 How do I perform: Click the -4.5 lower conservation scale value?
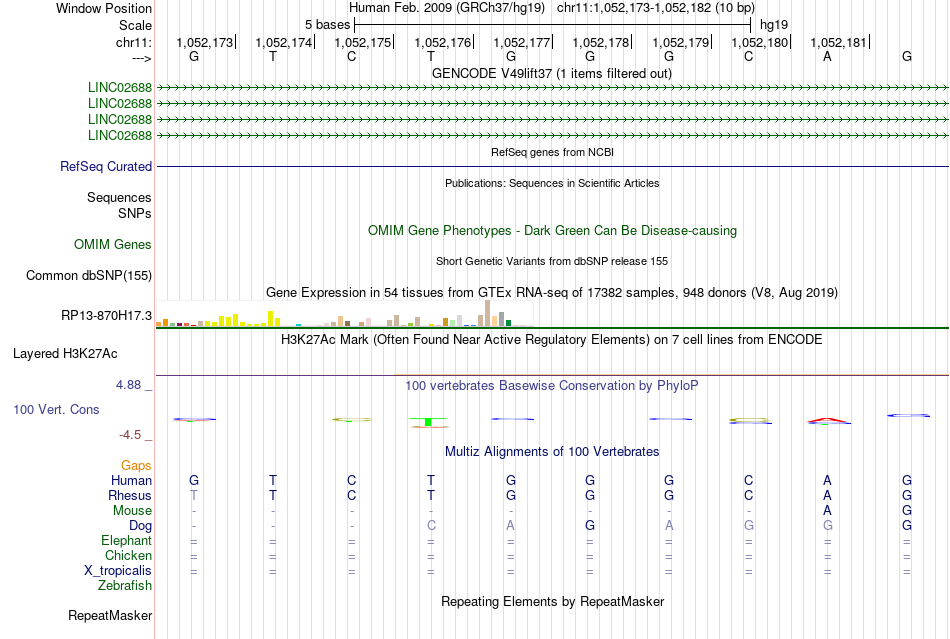point(130,435)
